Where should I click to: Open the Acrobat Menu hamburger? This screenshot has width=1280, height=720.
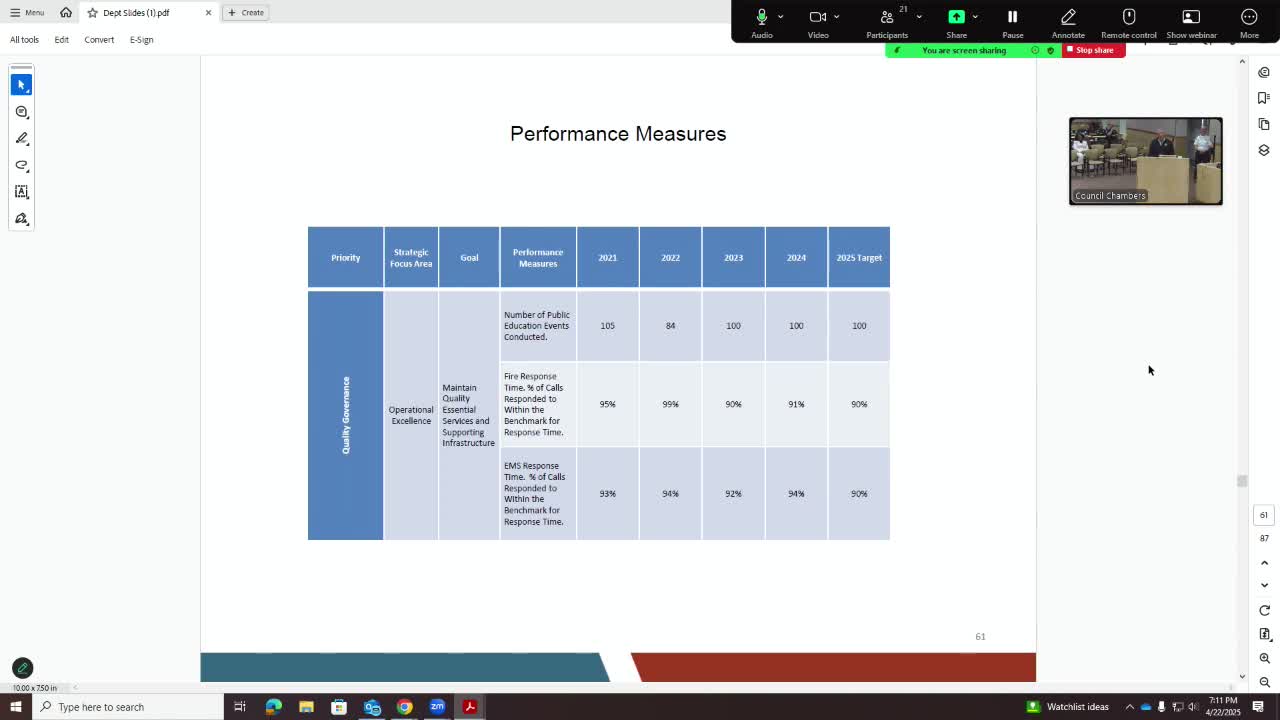pos(27,12)
